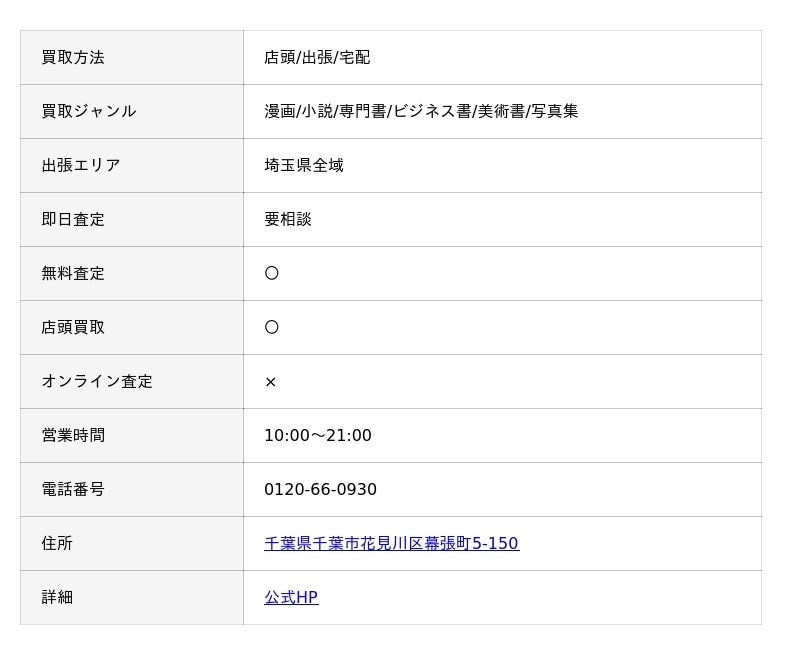Click the 住所 row label
Viewport: 800px width, 655px height.
[x=57, y=543]
